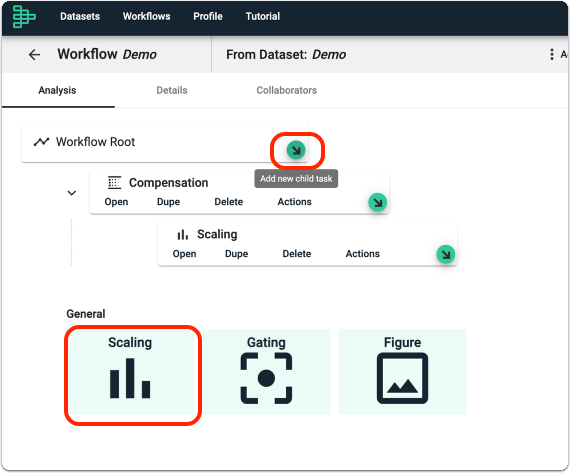
Task: Select the Workflow Root label
Action: (x=95, y=141)
